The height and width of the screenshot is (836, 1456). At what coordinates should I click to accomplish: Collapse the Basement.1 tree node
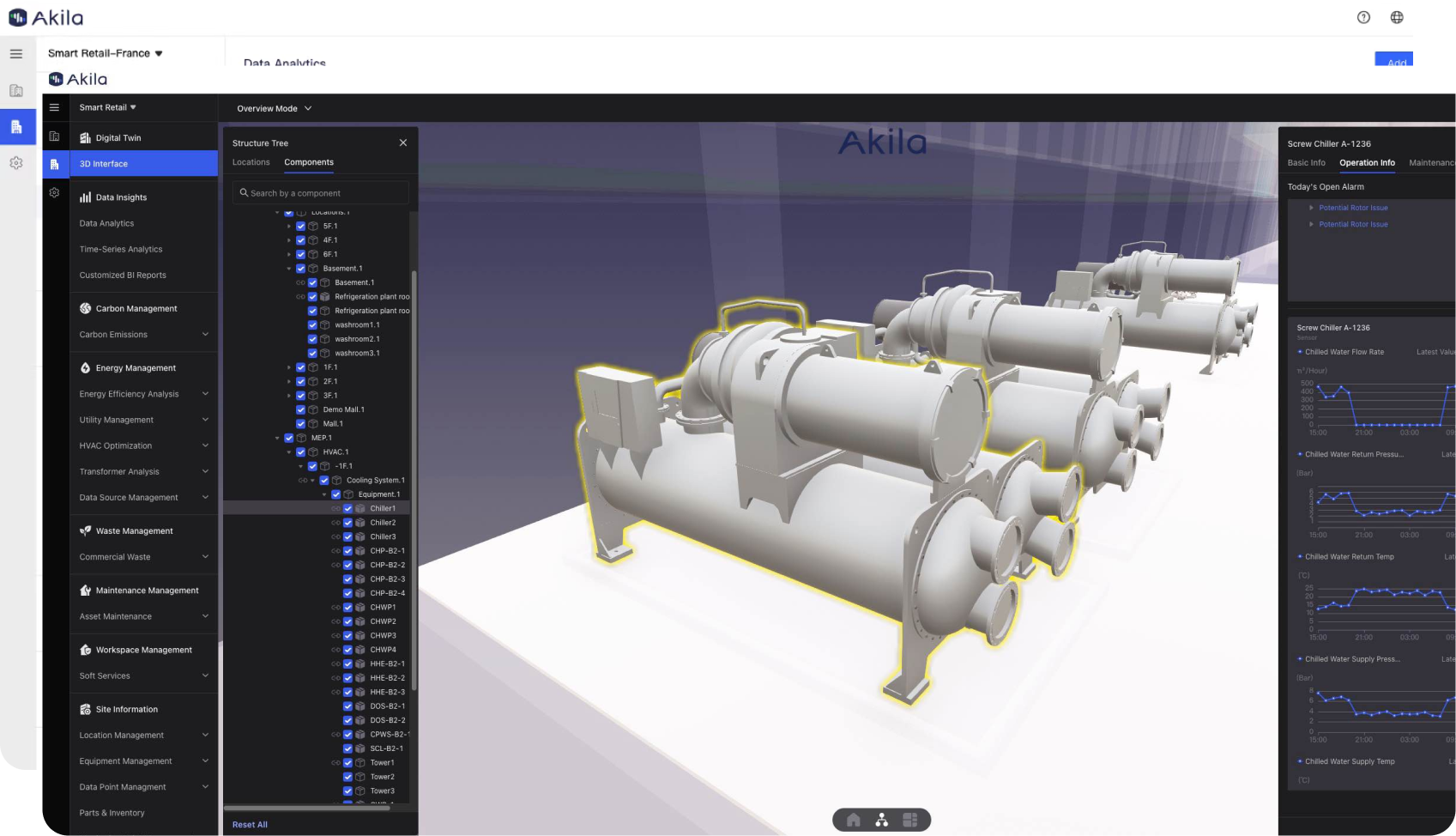tap(289, 269)
